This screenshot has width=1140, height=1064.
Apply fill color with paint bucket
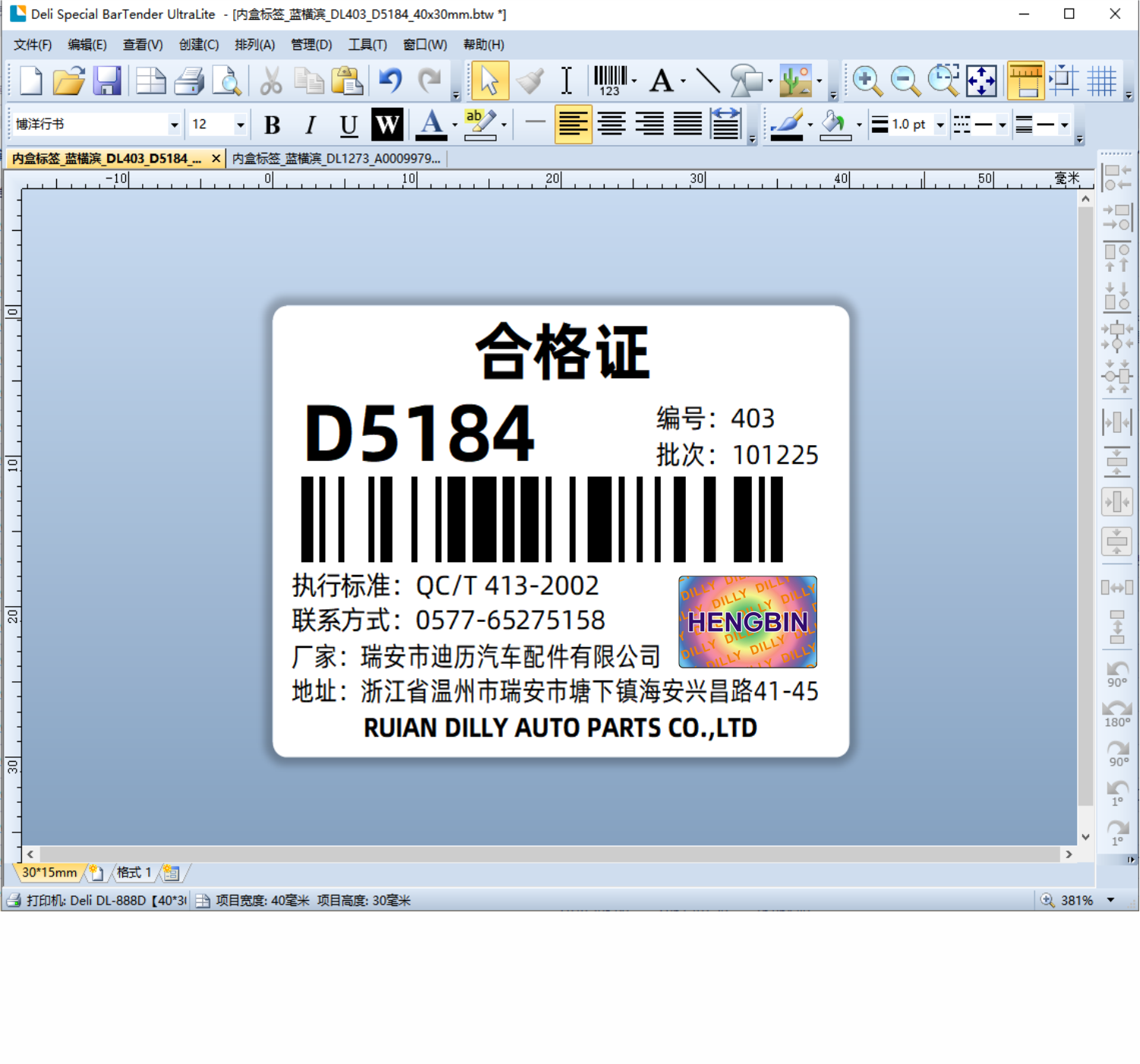point(835,125)
